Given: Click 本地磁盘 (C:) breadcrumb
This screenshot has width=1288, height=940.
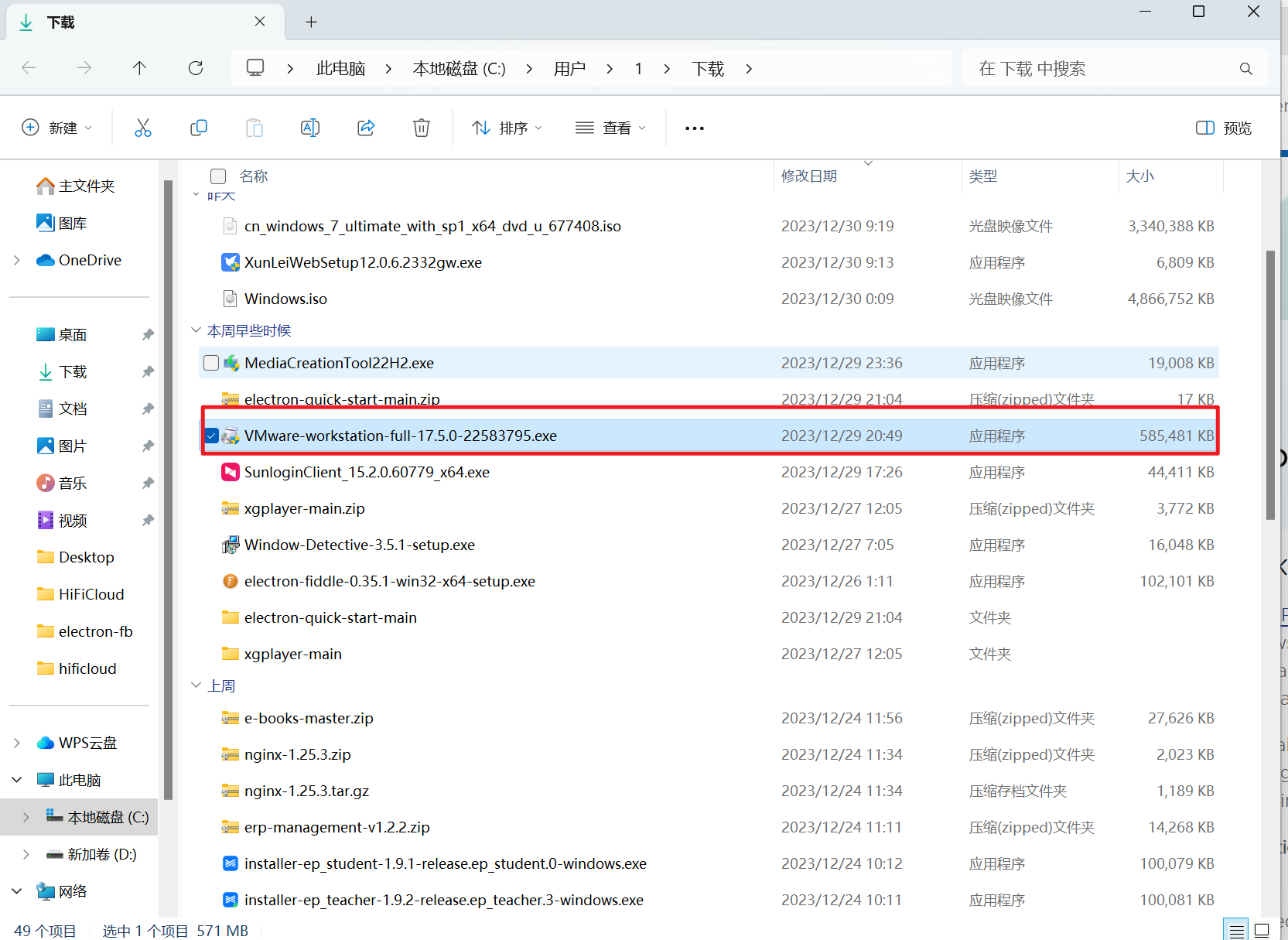Looking at the screenshot, I should point(460,69).
